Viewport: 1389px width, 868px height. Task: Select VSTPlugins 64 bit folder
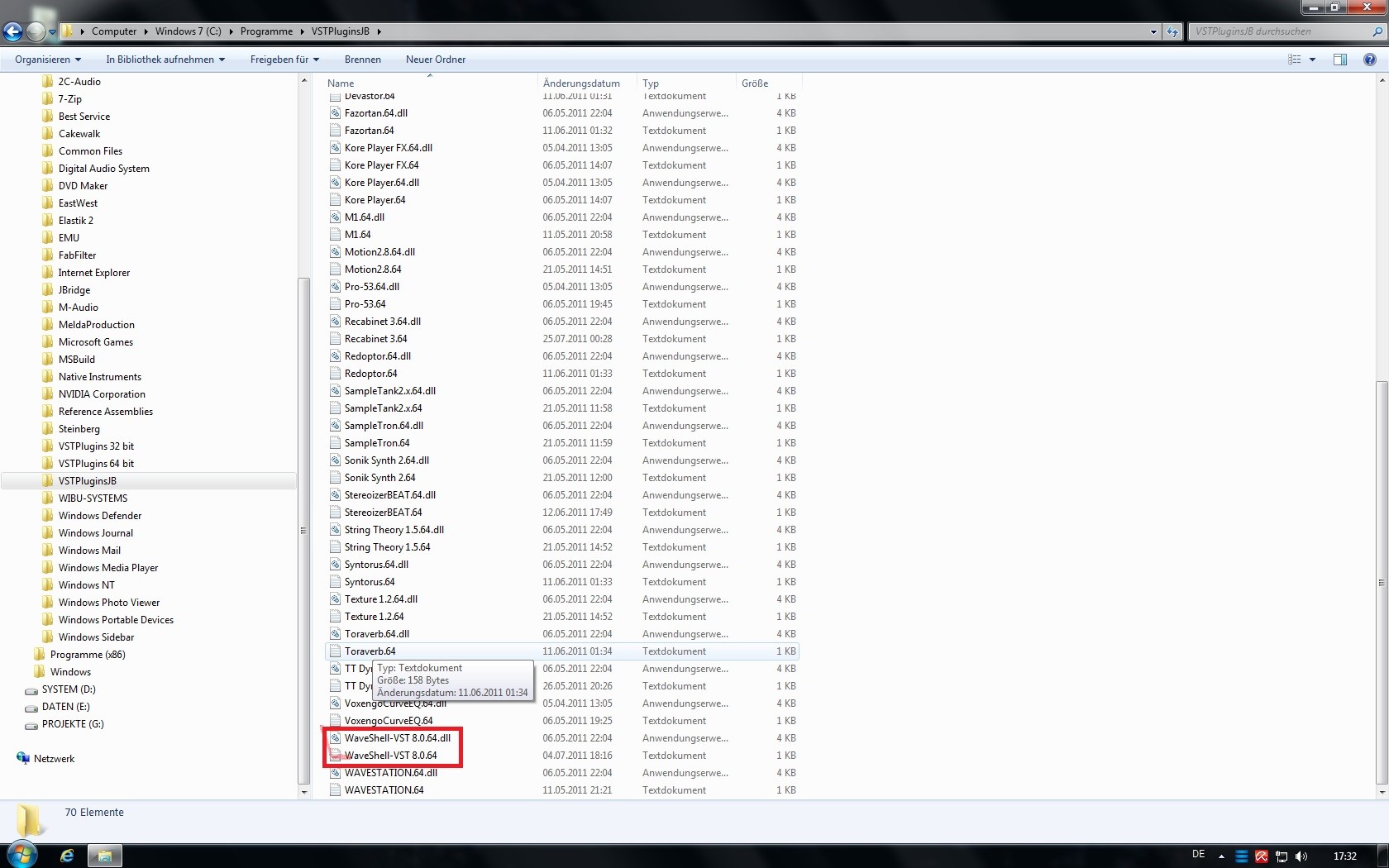point(96,464)
